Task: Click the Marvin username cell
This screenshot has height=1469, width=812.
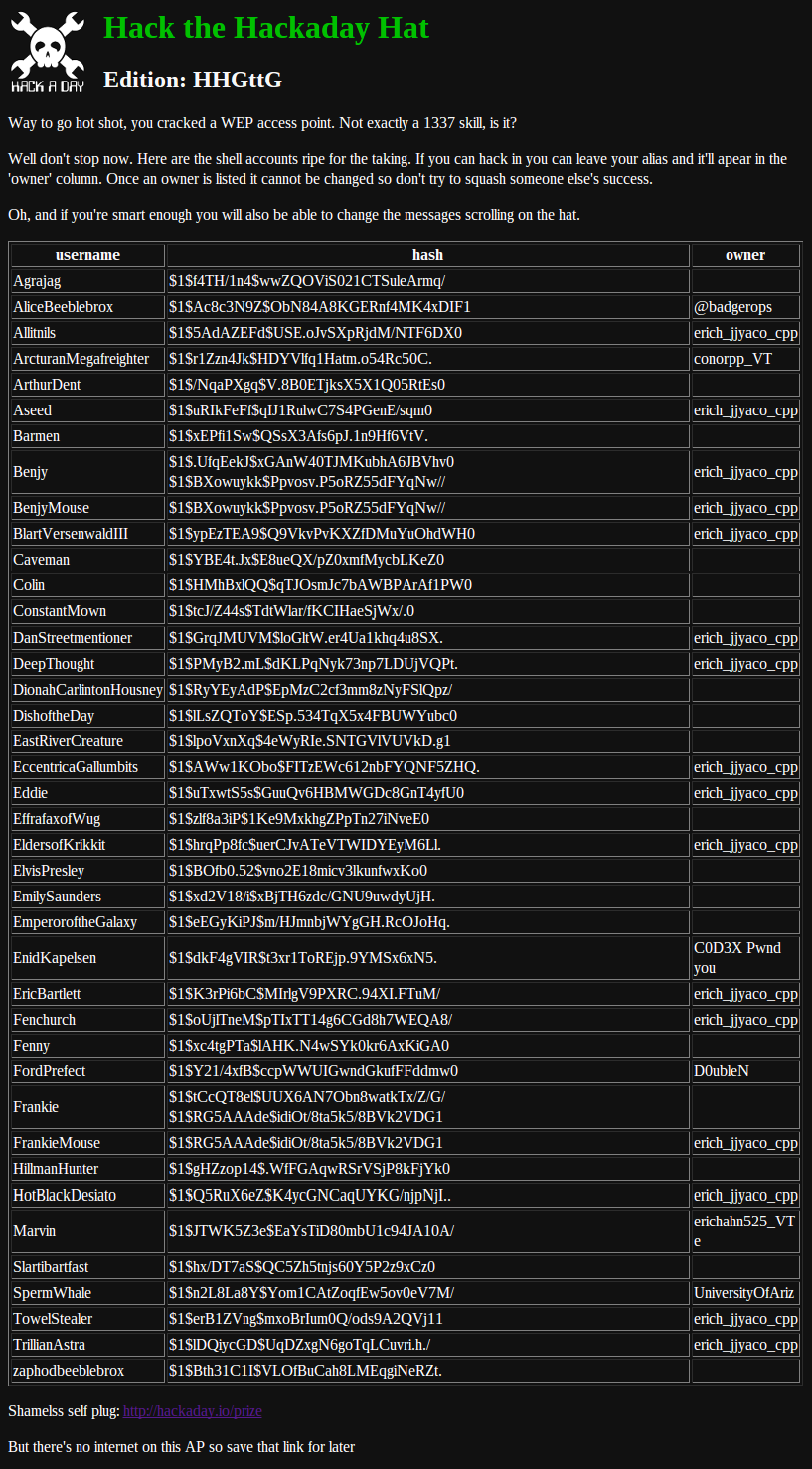Action: [x=35, y=1231]
